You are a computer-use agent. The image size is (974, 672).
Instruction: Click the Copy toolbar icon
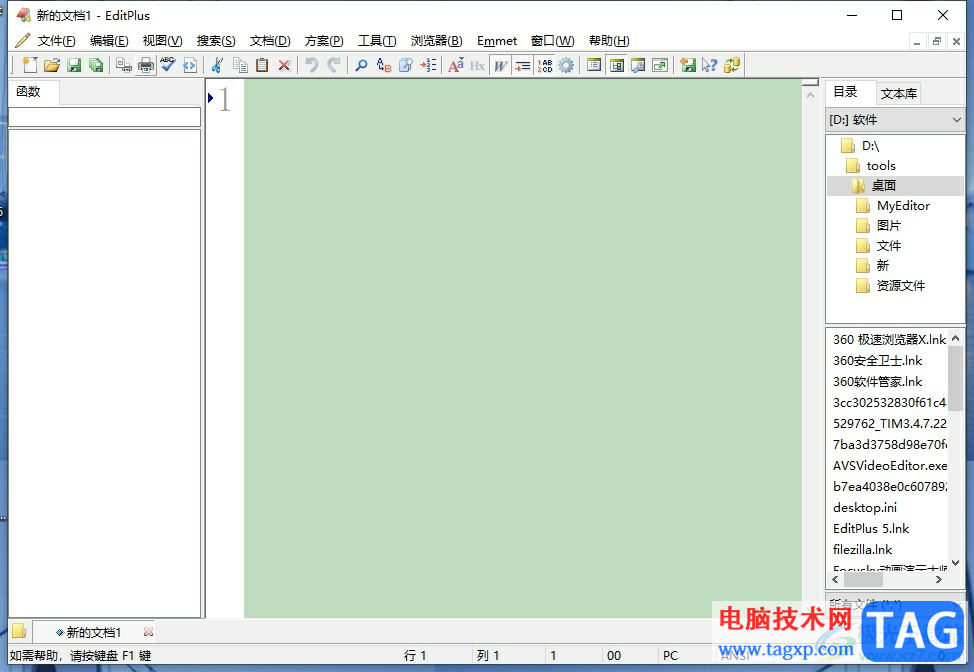[240, 65]
